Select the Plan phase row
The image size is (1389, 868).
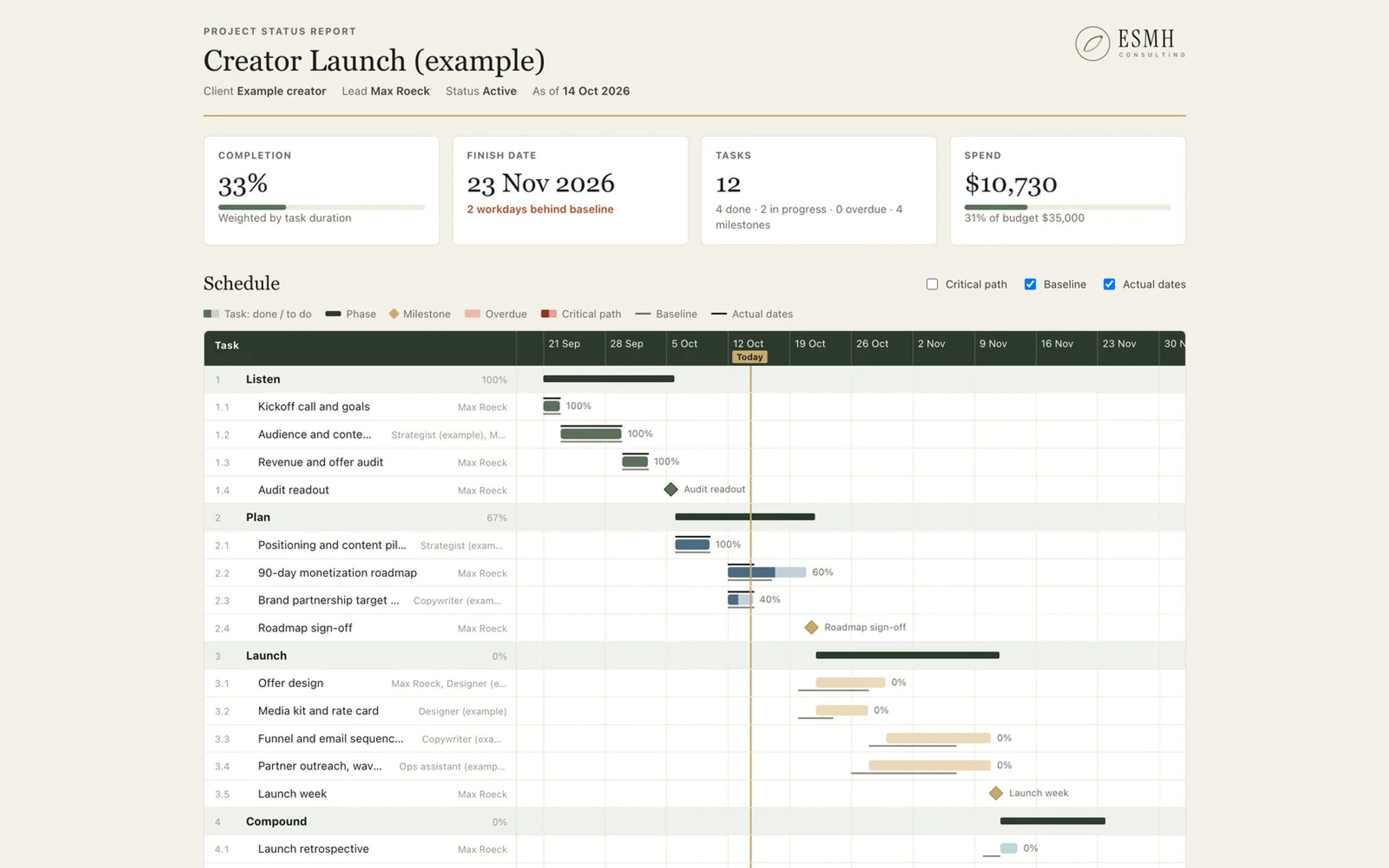tap(694, 517)
